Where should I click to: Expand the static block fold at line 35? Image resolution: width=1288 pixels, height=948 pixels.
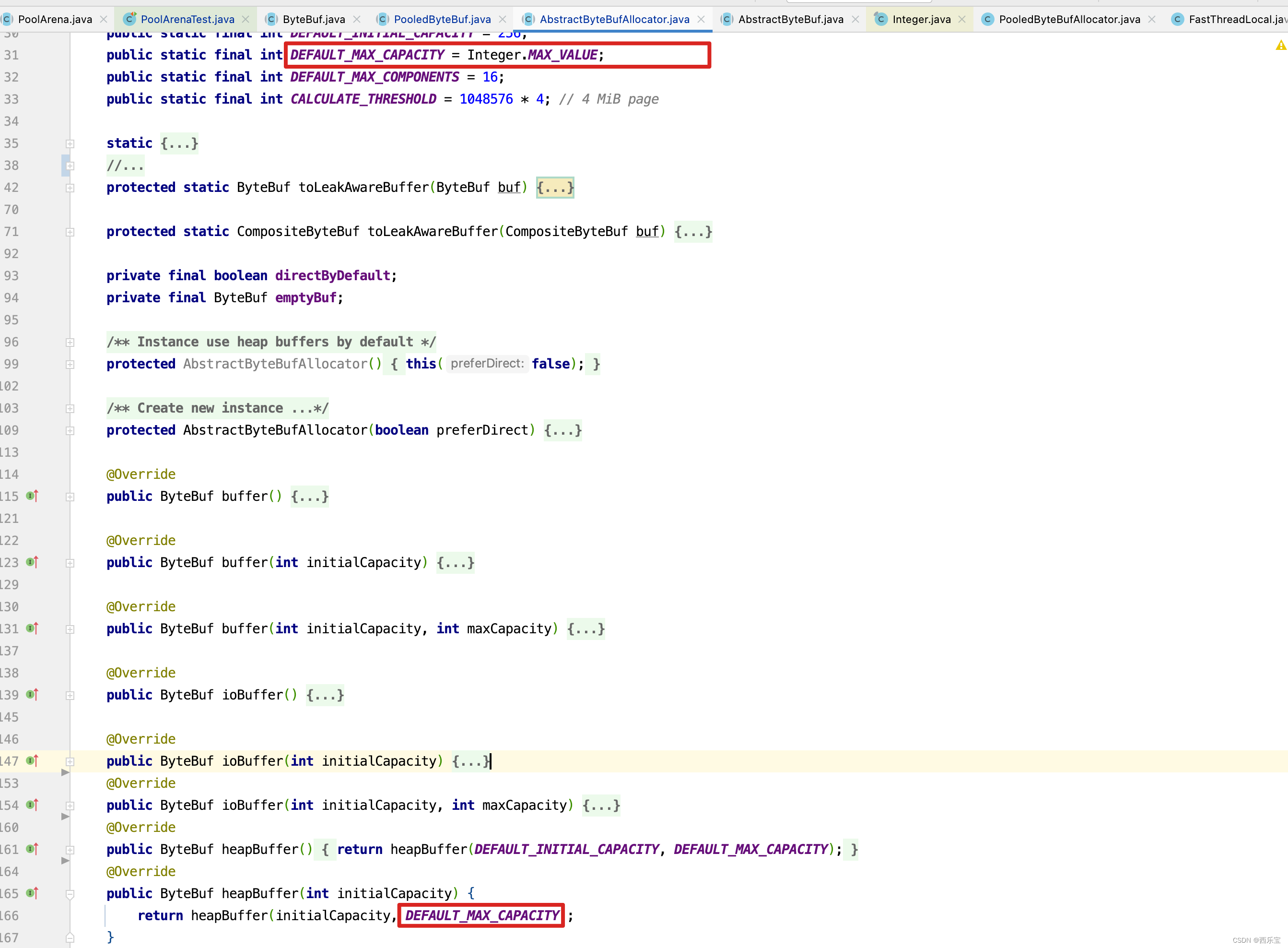tap(70, 143)
